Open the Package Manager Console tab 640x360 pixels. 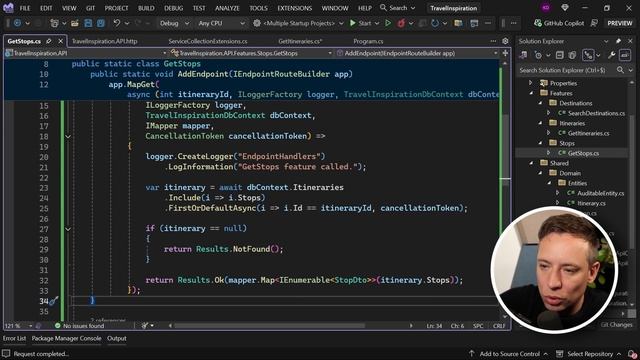67,338
